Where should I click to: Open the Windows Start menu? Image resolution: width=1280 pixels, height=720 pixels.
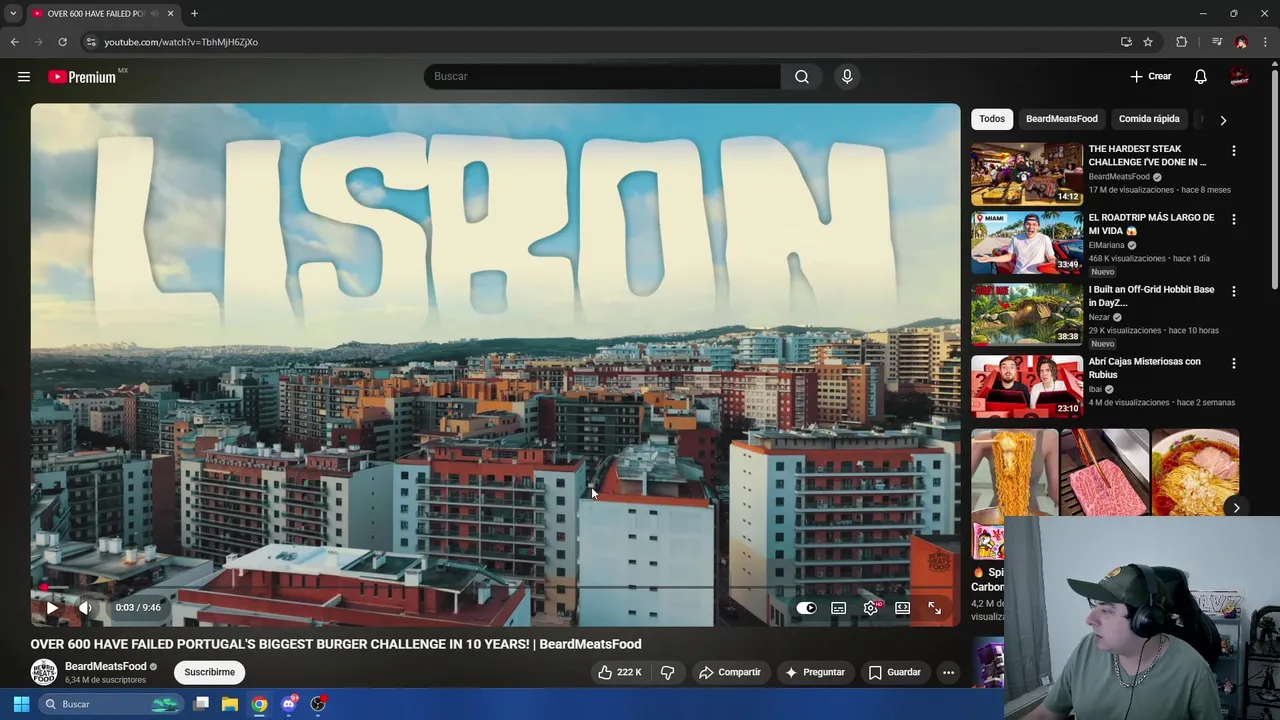21,704
